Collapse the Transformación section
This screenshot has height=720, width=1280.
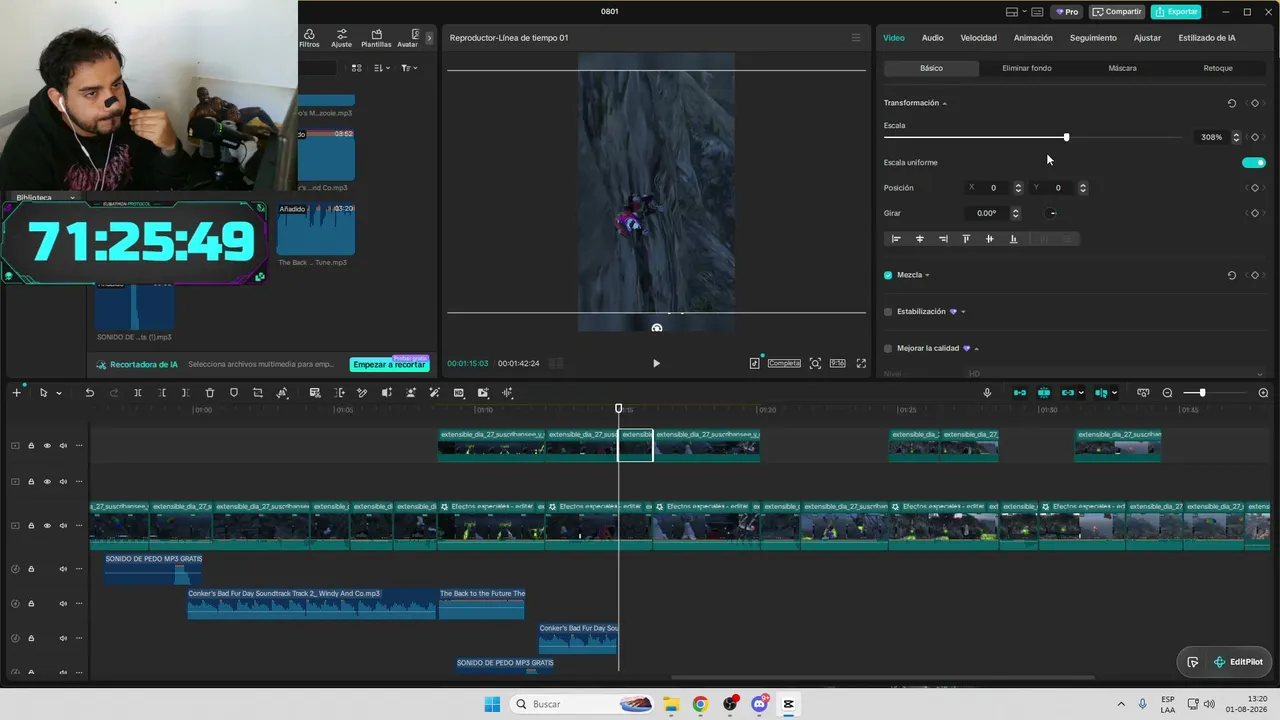(x=944, y=103)
